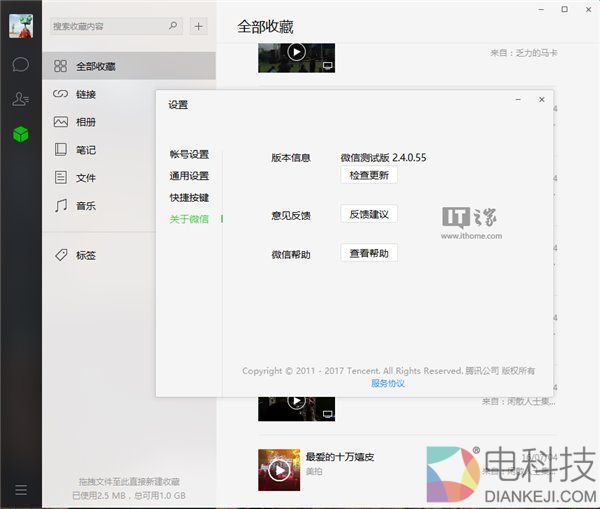
Task: Click the plus button next to search
Action: click(x=199, y=26)
